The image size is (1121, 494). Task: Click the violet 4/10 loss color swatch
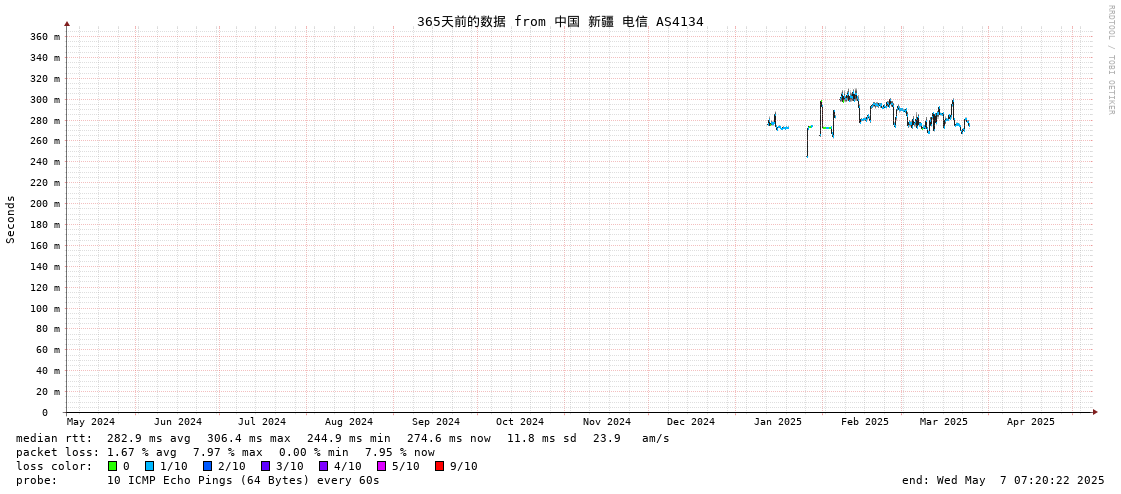(x=323, y=466)
